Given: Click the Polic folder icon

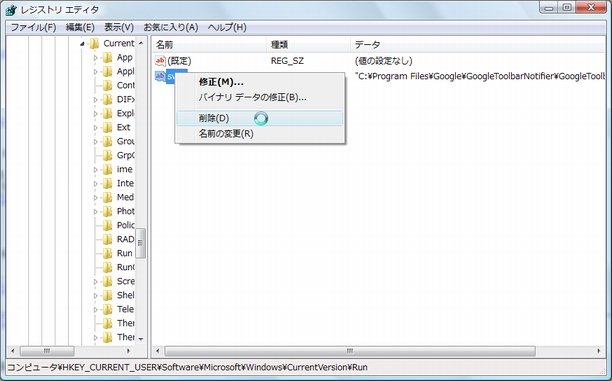Looking at the screenshot, I should (x=107, y=225).
